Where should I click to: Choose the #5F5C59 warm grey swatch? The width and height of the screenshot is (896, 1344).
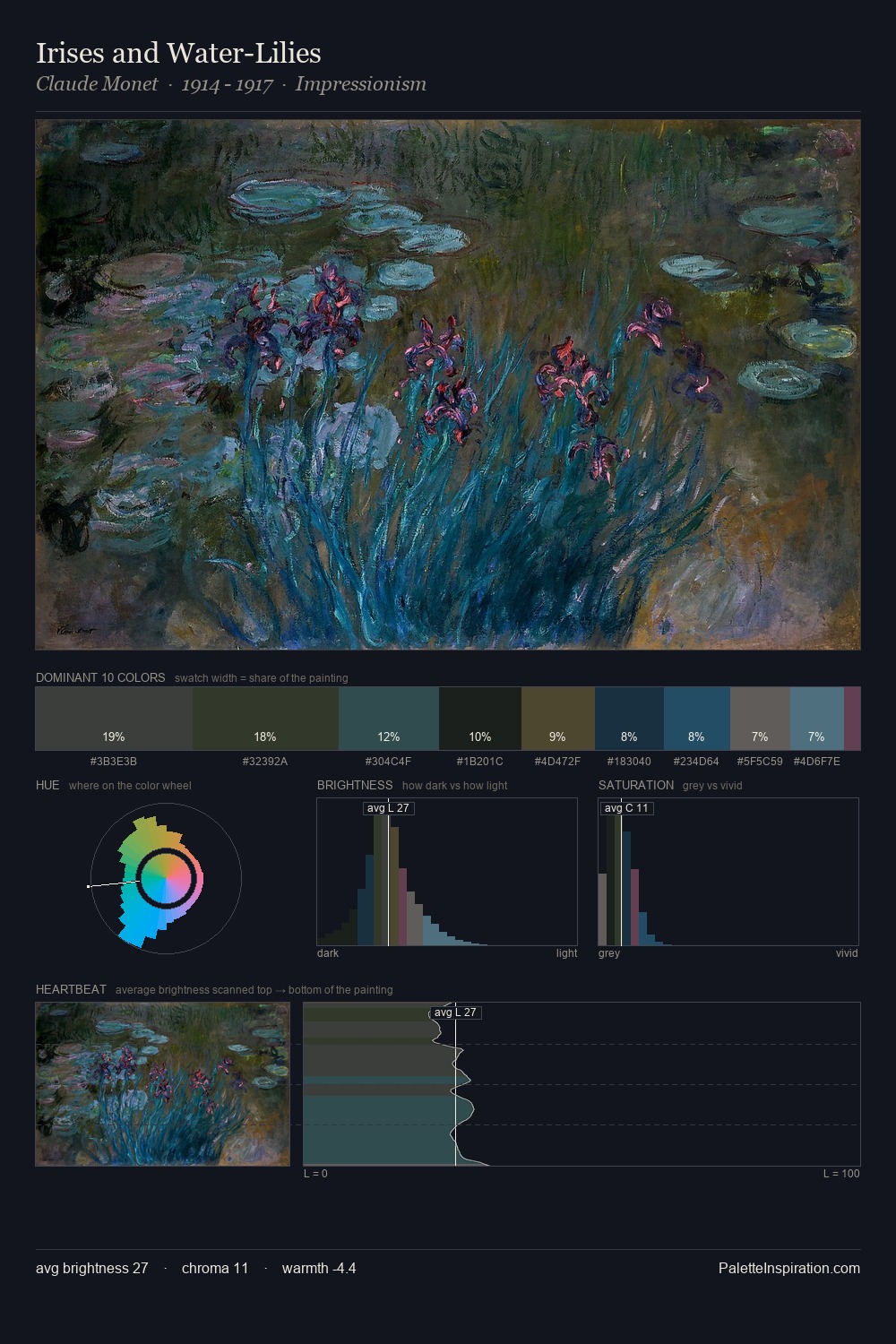(760, 719)
